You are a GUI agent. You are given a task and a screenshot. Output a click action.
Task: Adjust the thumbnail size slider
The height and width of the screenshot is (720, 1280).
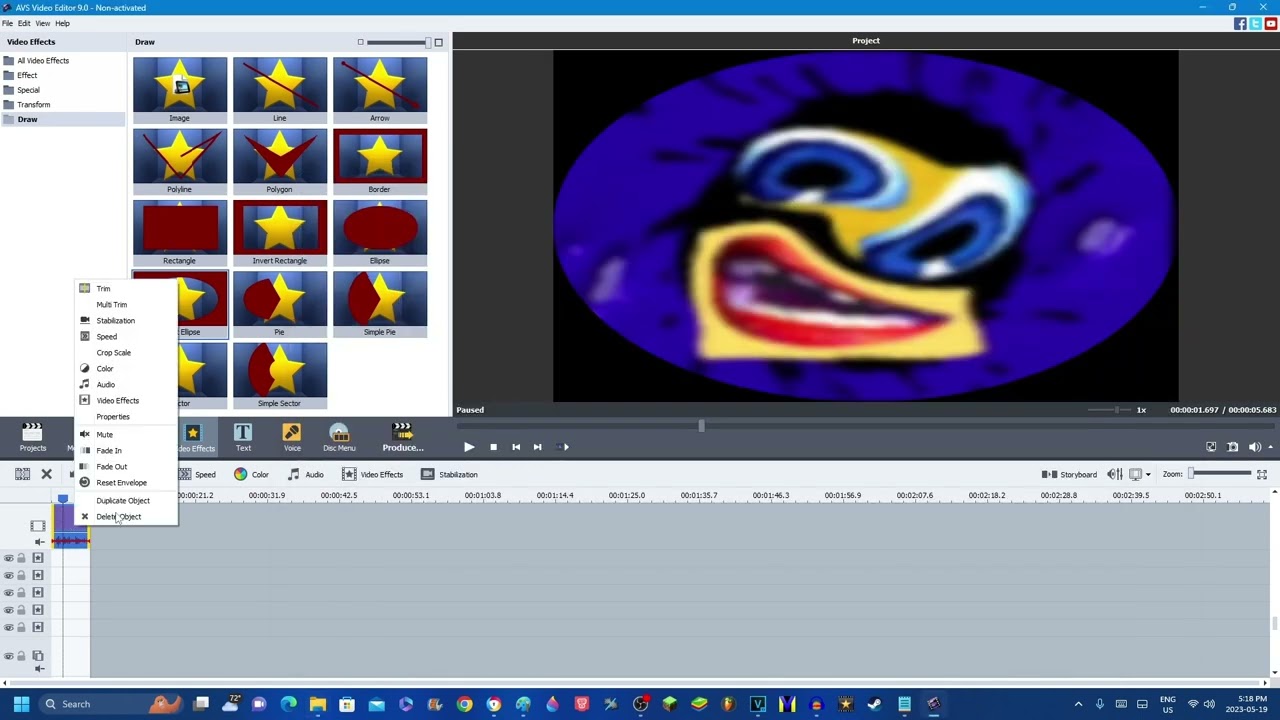(398, 42)
